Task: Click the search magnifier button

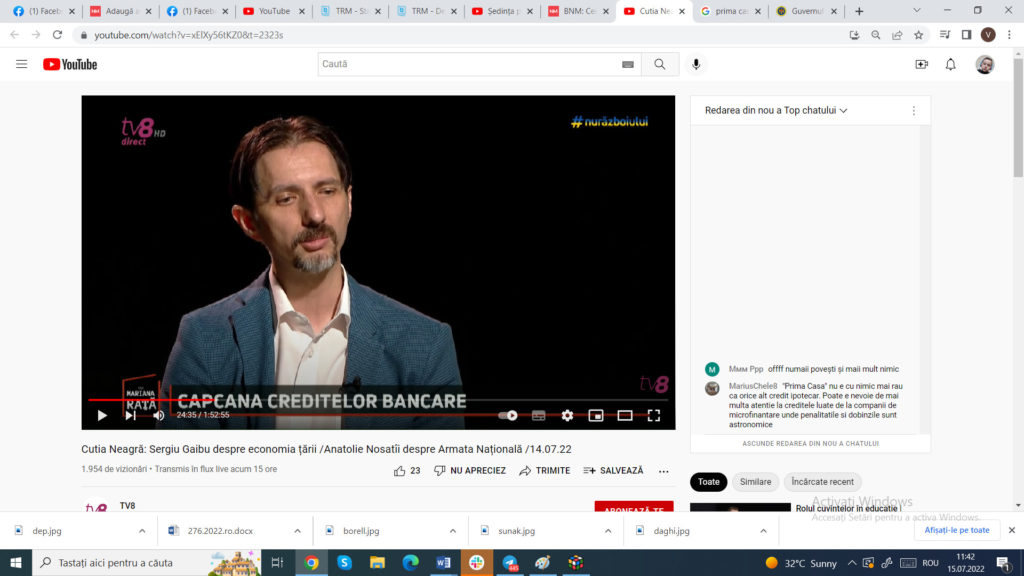Action: pyautogui.click(x=660, y=64)
